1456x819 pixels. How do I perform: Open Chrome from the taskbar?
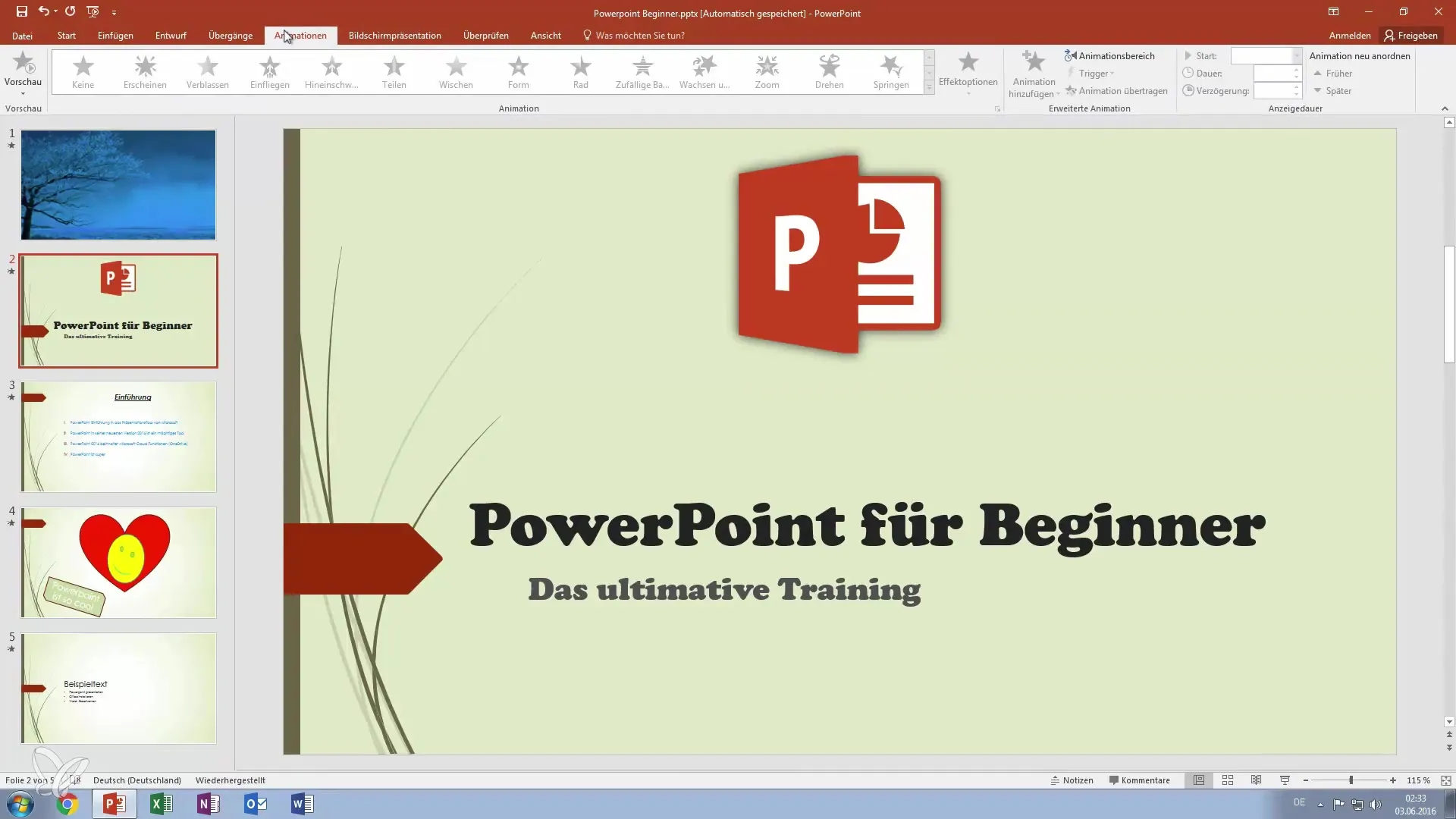(67, 804)
